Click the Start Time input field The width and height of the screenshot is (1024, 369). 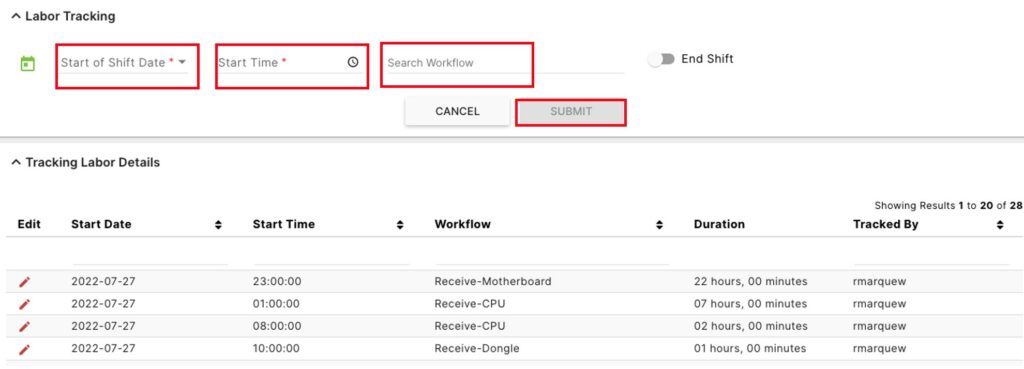coord(289,63)
